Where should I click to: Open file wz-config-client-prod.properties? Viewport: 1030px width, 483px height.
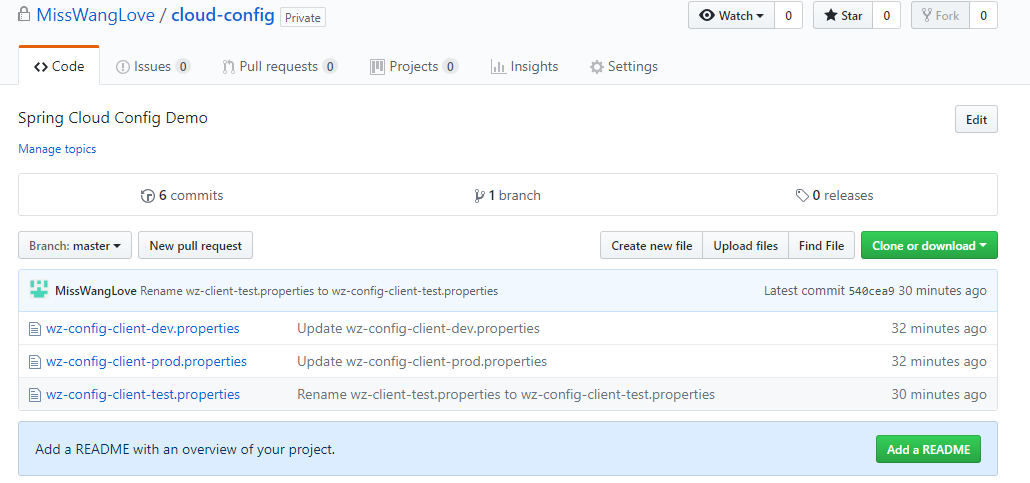point(146,361)
